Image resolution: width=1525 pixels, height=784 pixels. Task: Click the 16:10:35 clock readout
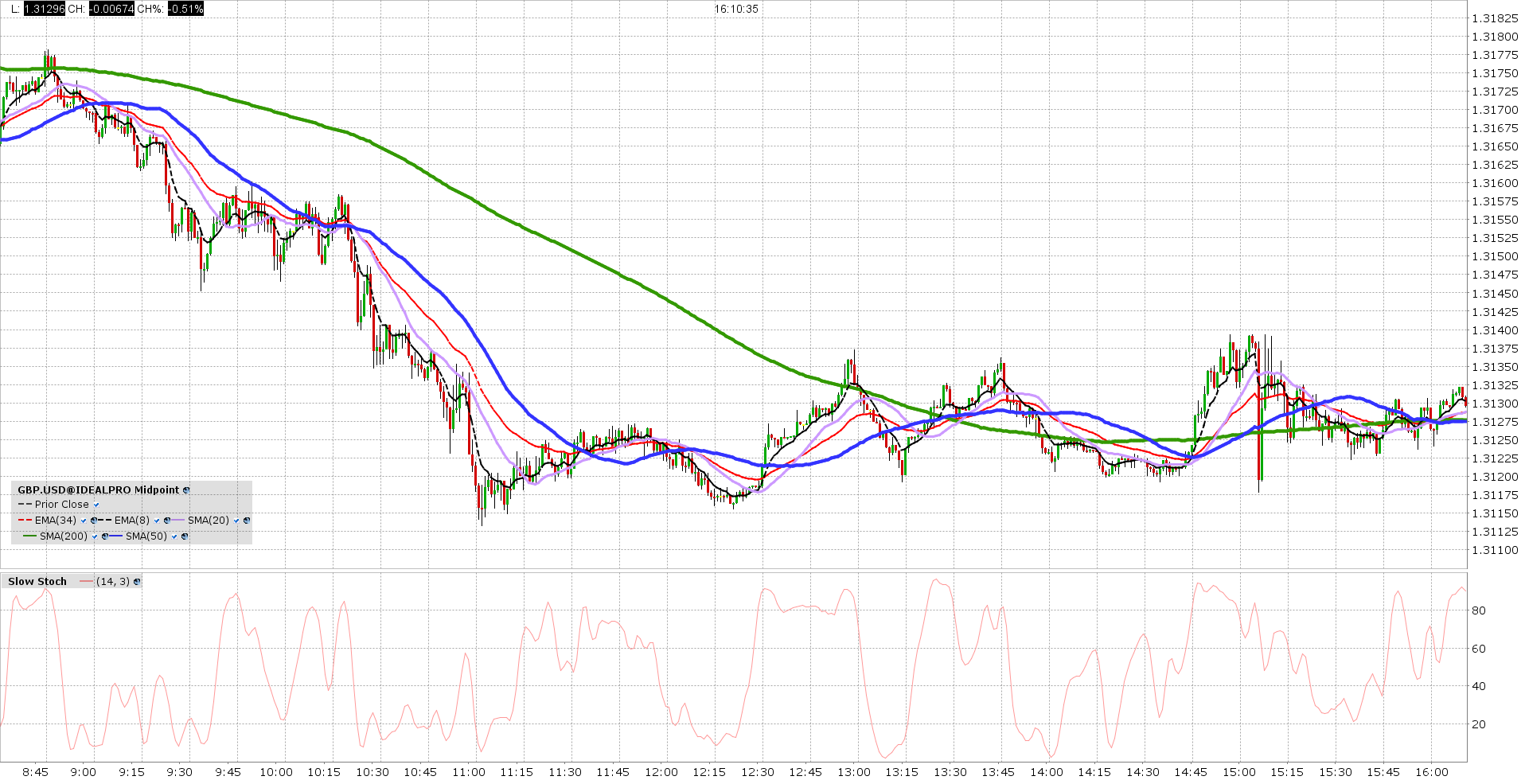736,9
